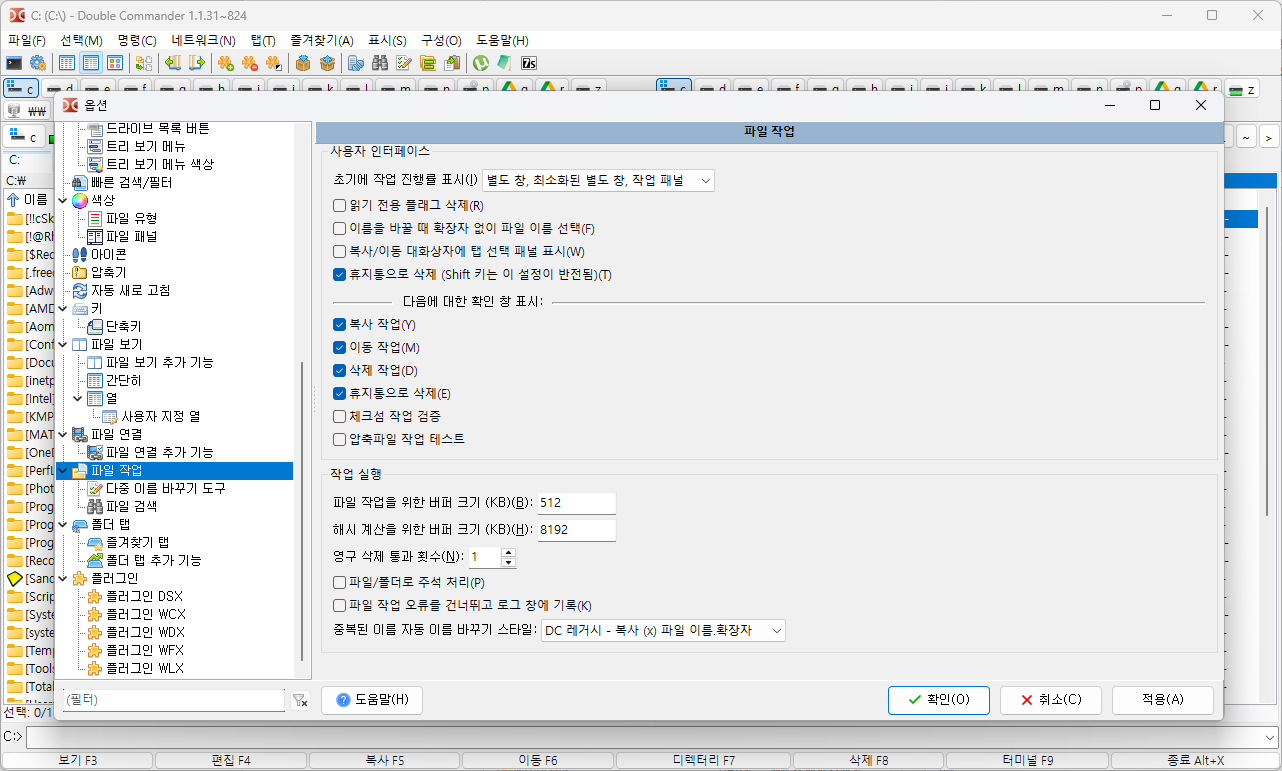The height and width of the screenshot is (771, 1282).
Task: Click the left arrow toolbar icon
Action: click(x=173, y=63)
